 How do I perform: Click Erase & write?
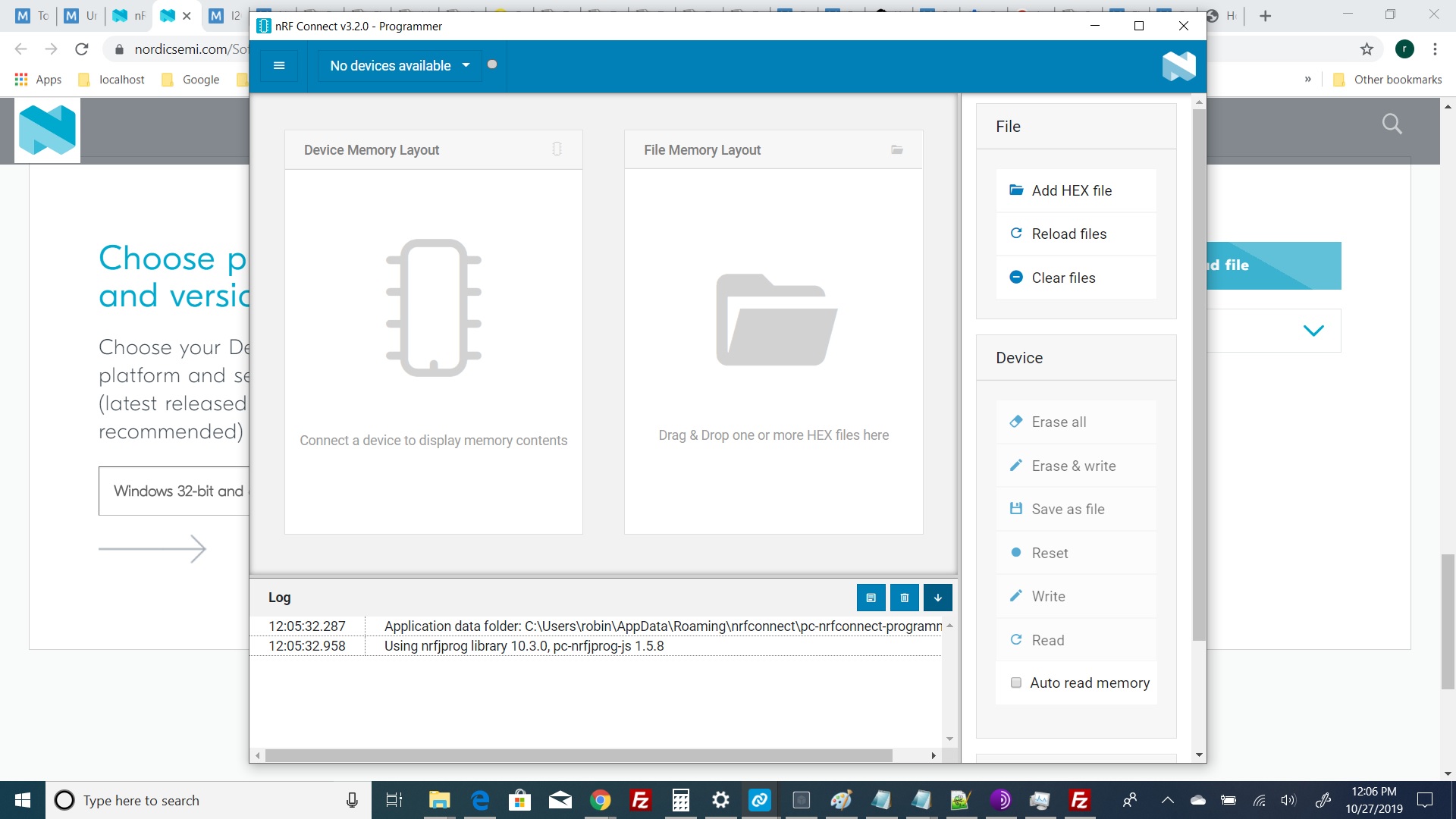click(1075, 466)
